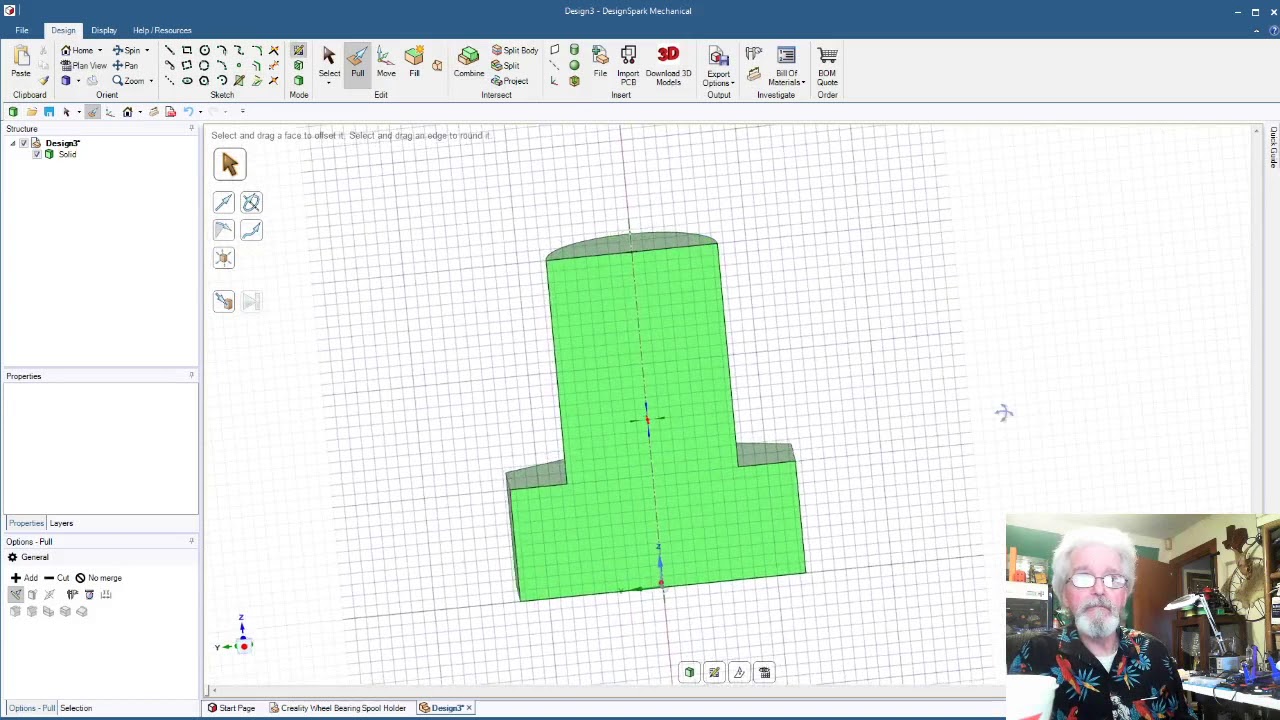Select the Solid item in Structure tree

pyautogui.click(x=67, y=154)
